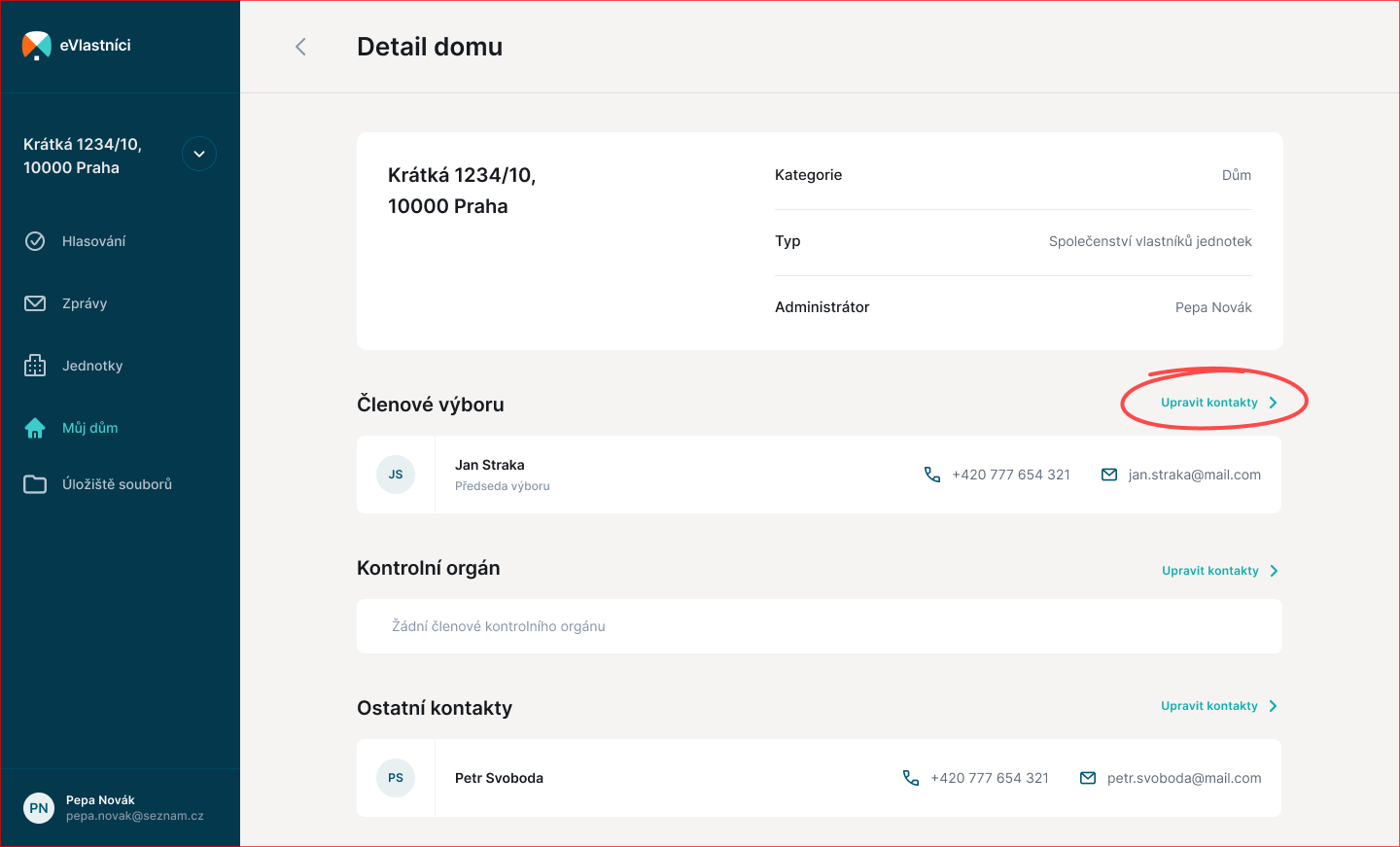Click the Můj dům house icon
The image size is (1400, 847).
click(35, 428)
